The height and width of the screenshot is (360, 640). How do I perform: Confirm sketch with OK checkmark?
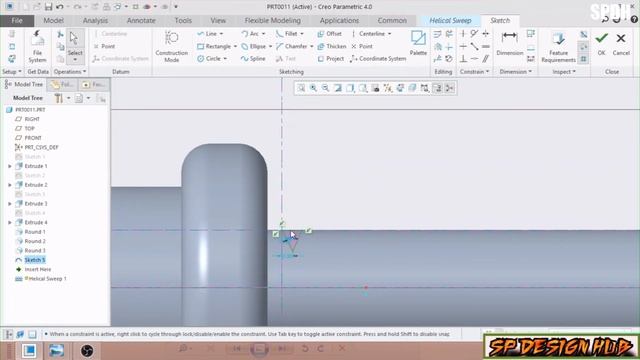(x=601, y=44)
